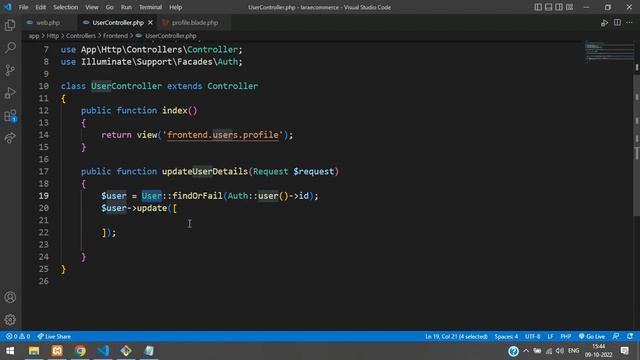Open the Customize Layout button
The height and width of the screenshot is (360, 640).
click(569, 7)
